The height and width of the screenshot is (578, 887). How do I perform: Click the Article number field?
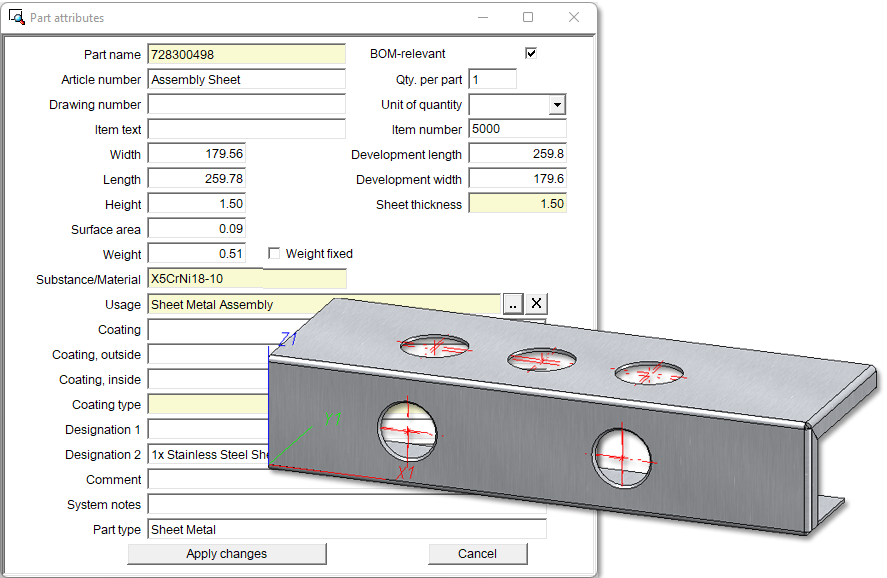coord(247,79)
